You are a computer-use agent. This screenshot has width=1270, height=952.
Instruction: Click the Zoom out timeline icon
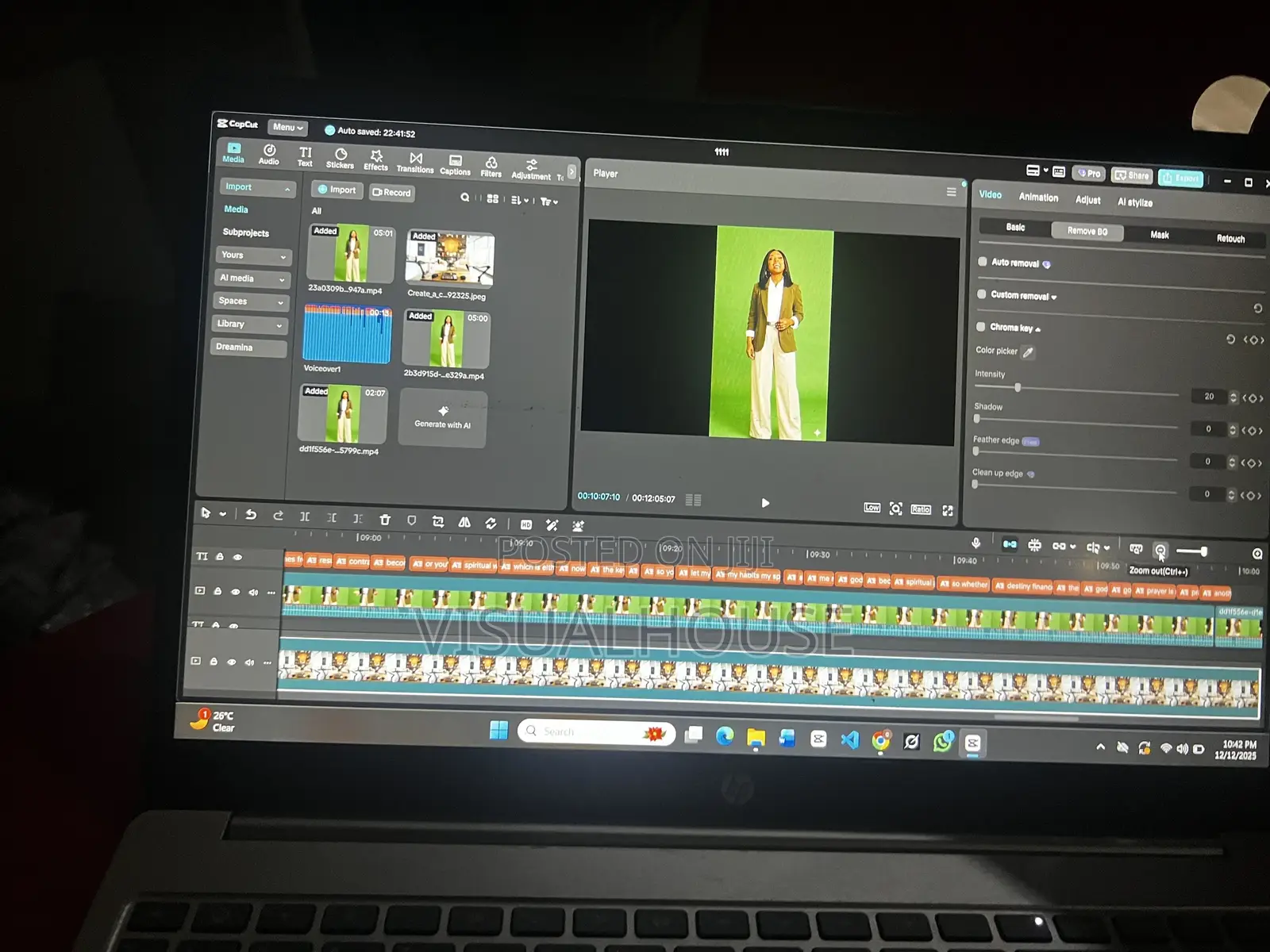click(x=1160, y=550)
